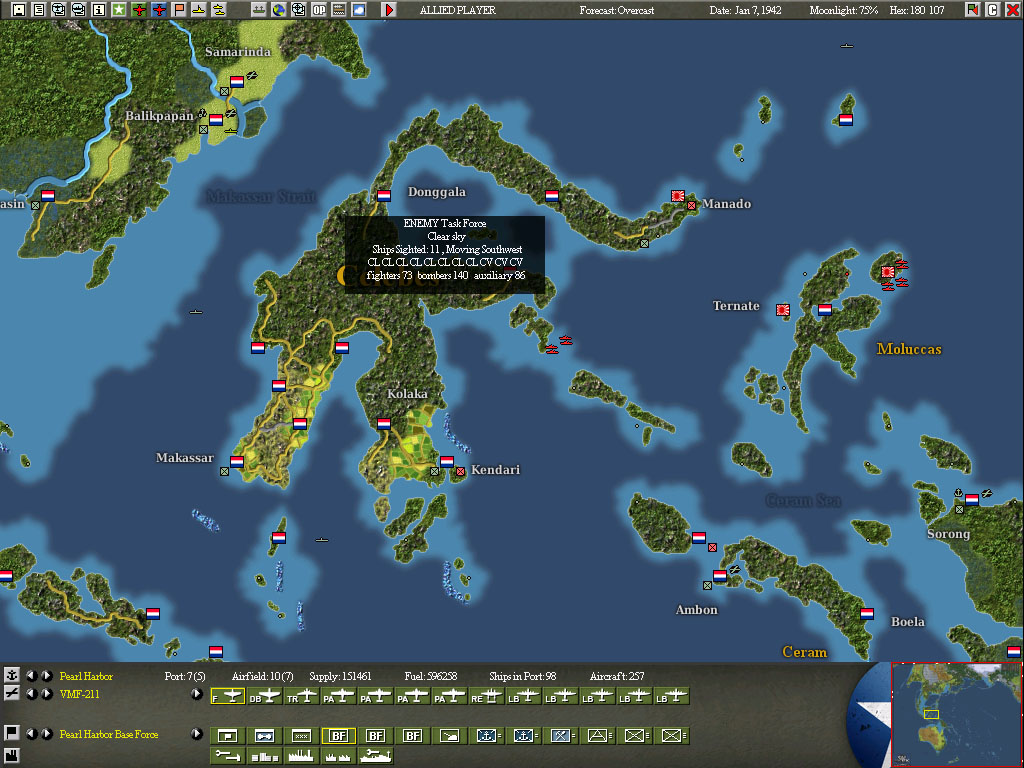Image resolution: width=1024 pixels, height=768 pixels.
Task: Open the document list icon in the top toolbar
Action: tap(39, 10)
